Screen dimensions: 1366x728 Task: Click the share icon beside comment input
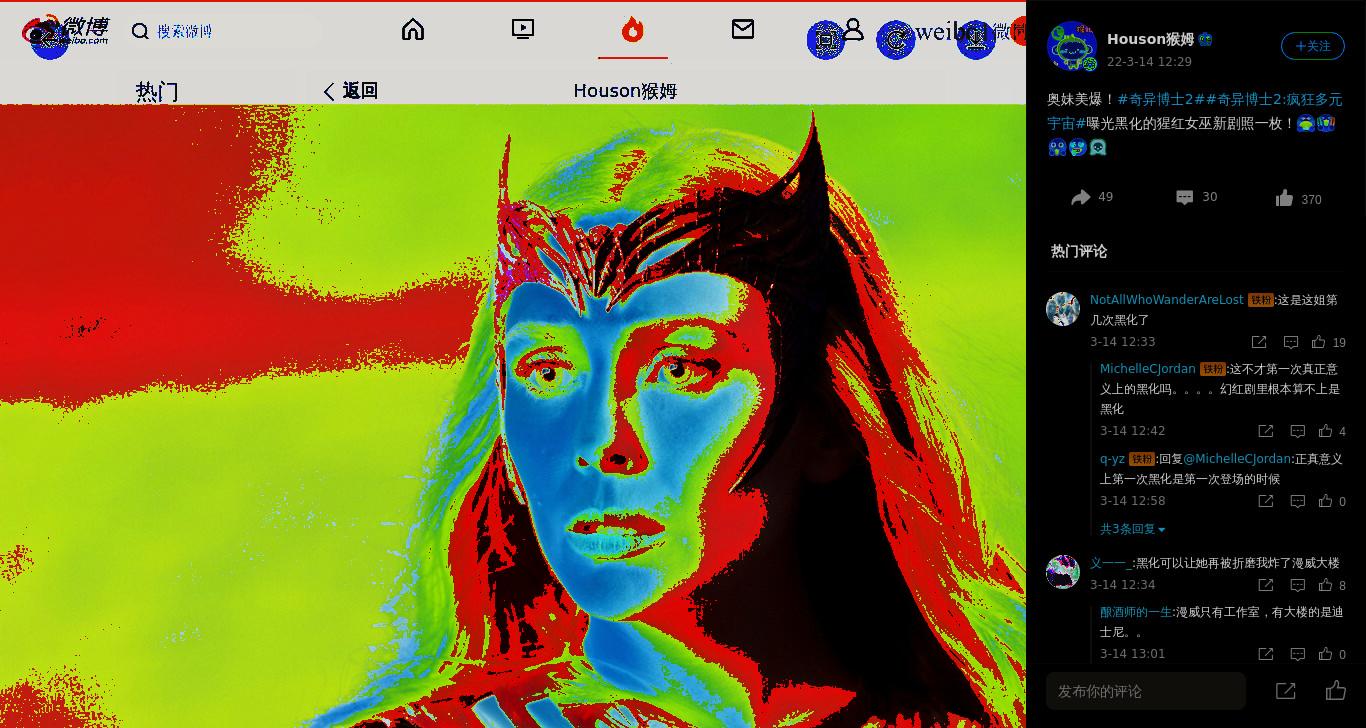coord(1286,691)
